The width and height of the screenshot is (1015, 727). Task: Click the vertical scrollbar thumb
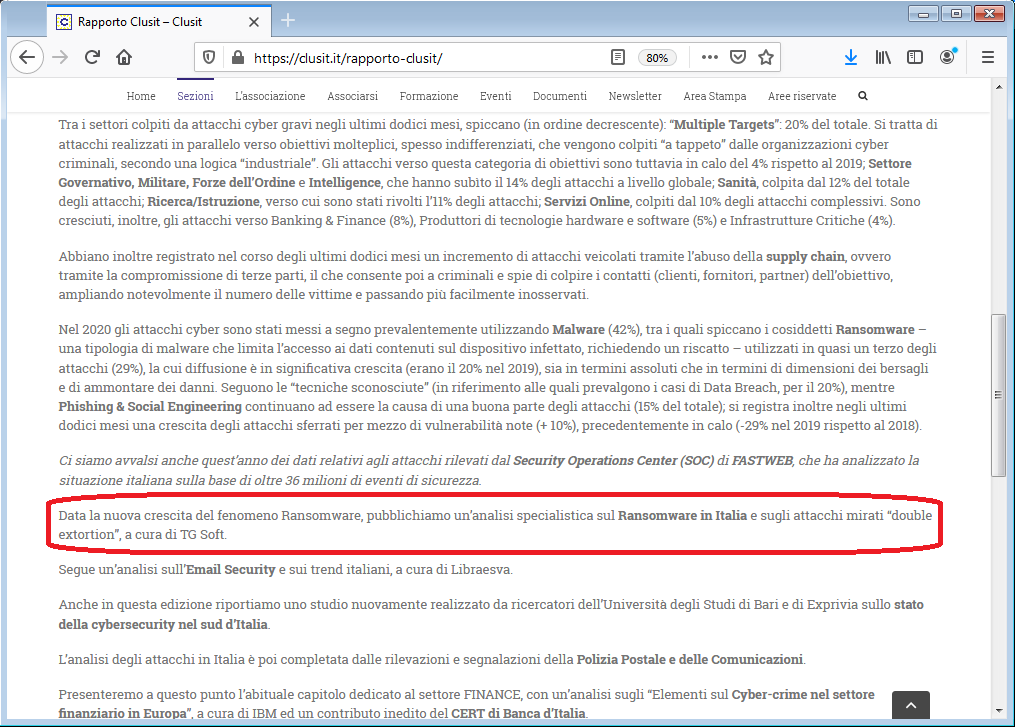999,396
